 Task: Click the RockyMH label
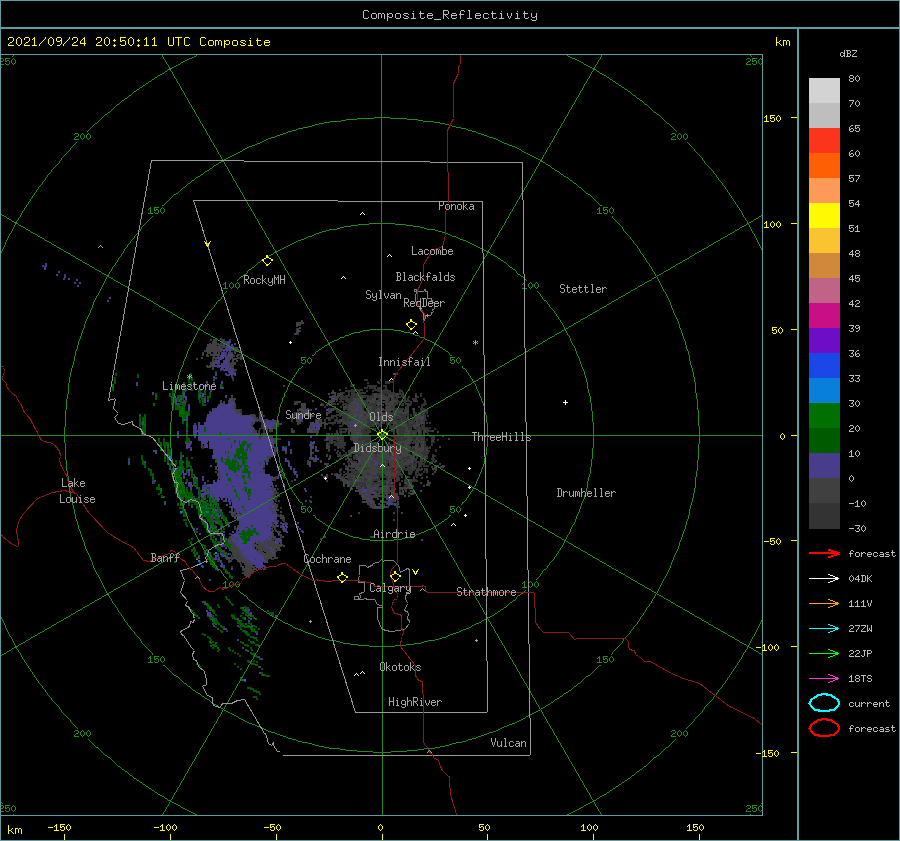click(x=264, y=280)
